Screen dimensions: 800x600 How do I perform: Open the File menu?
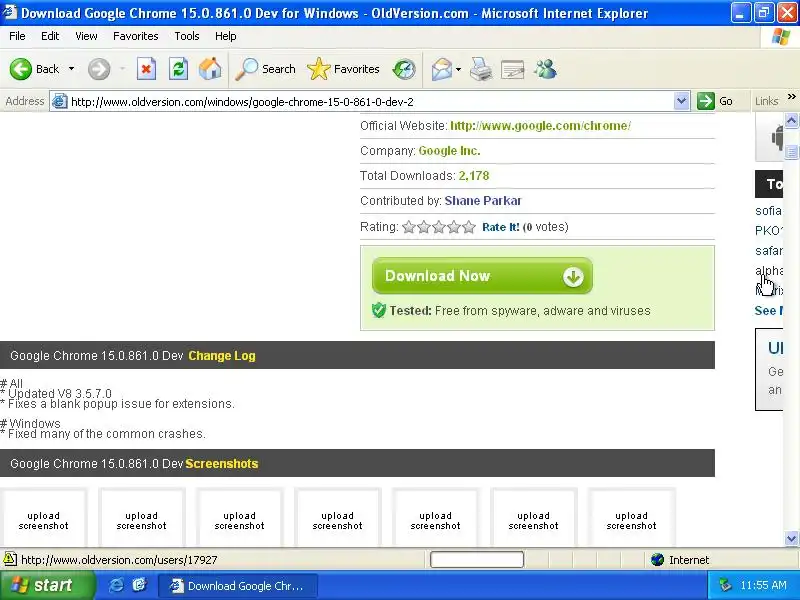point(17,36)
